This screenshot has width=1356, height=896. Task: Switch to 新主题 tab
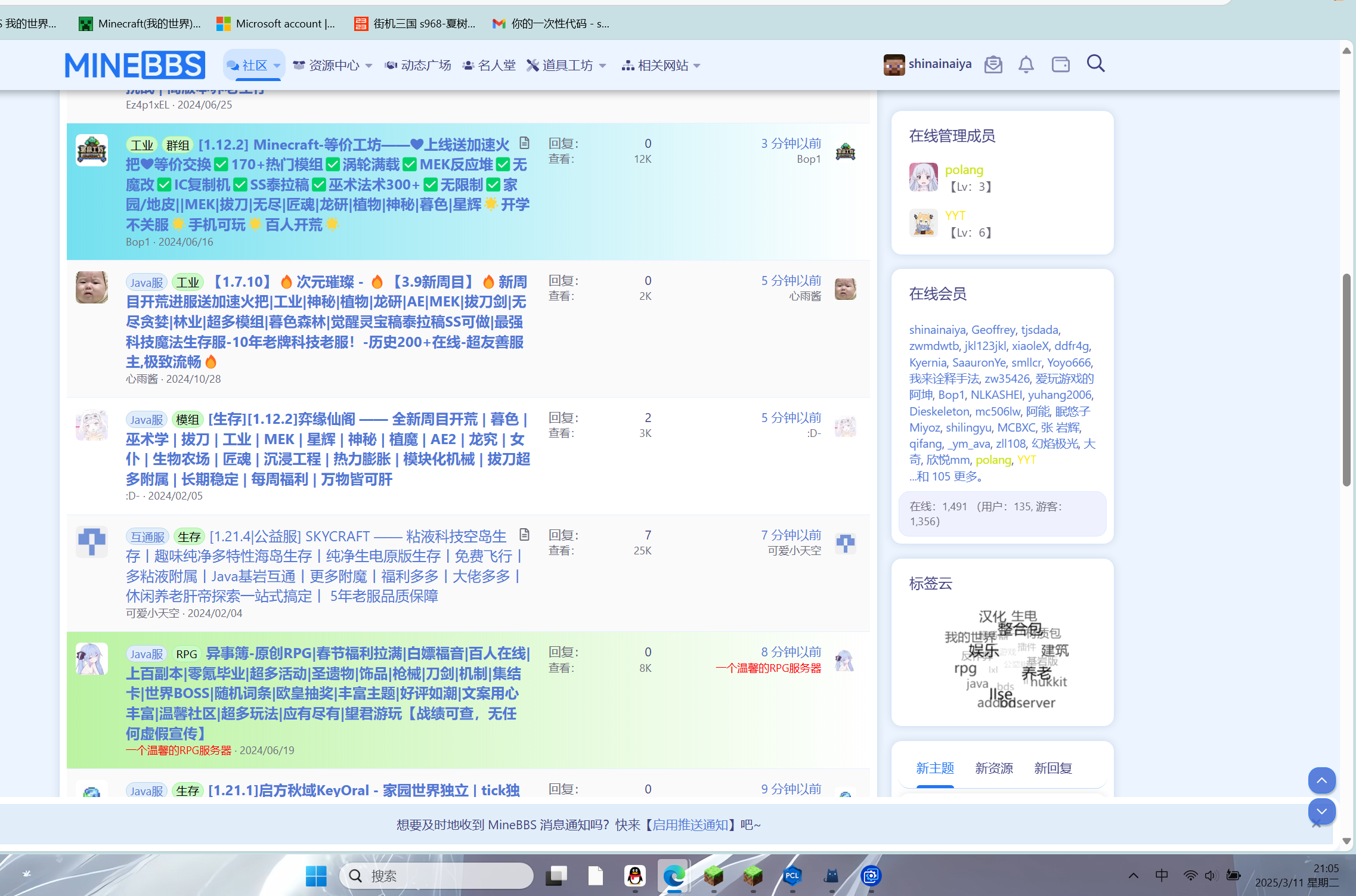[x=935, y=768]
